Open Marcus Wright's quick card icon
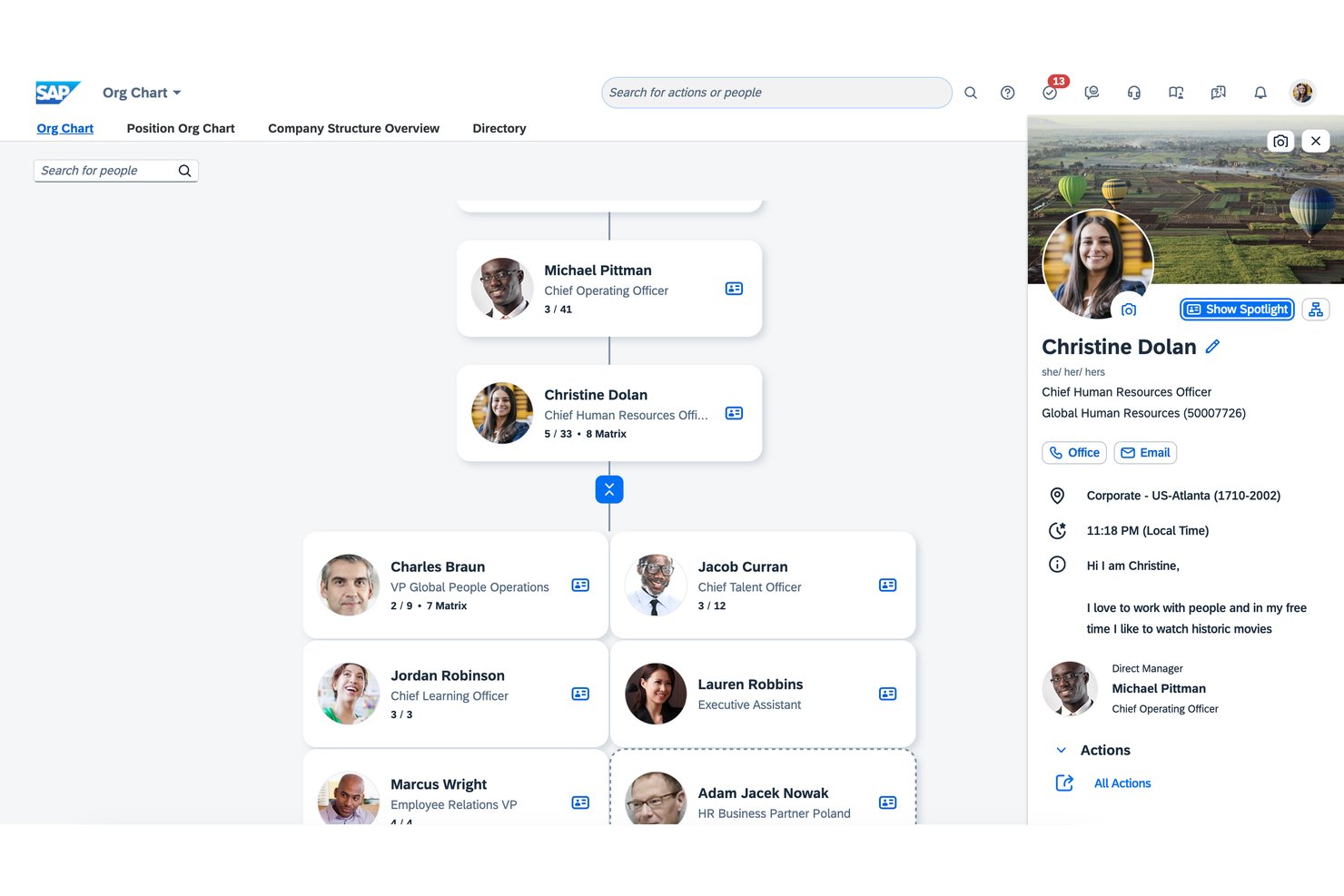 click(580, 802)
